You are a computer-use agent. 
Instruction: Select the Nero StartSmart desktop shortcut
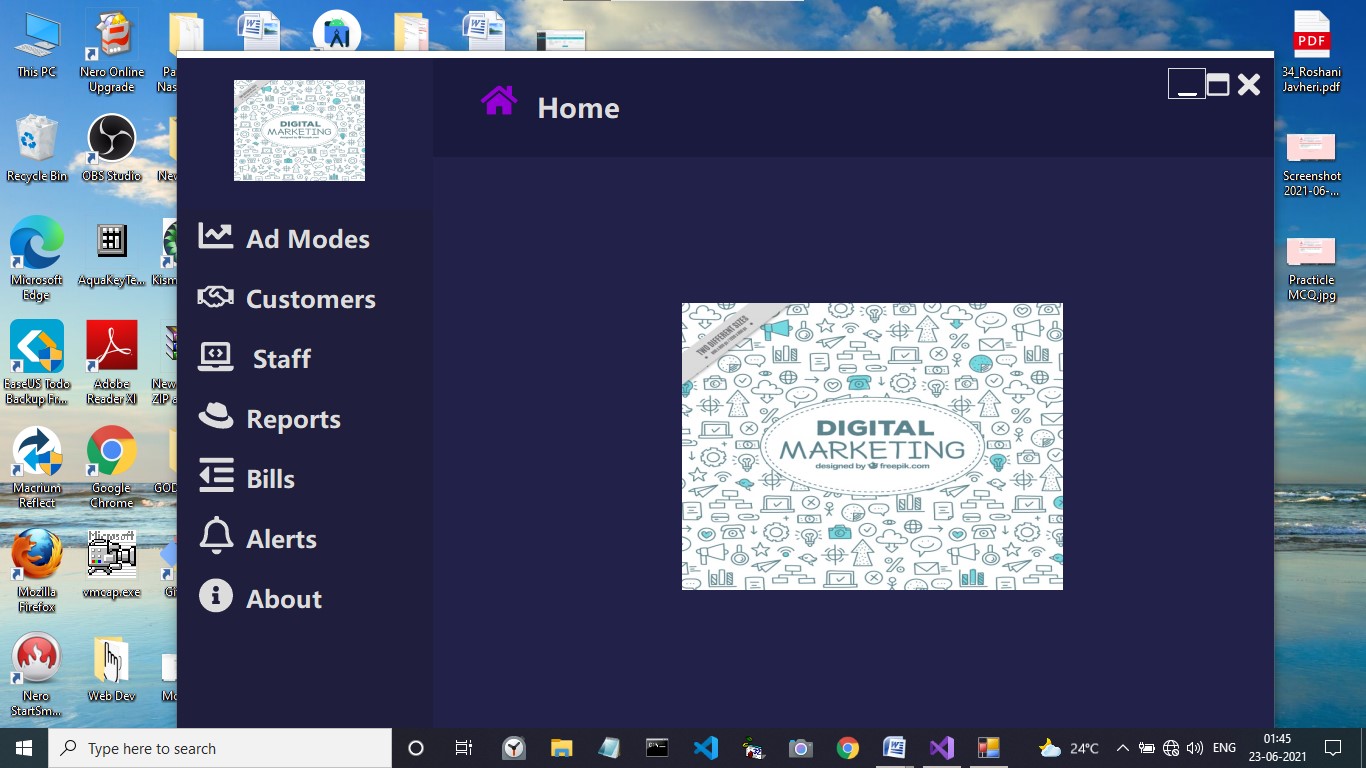pos(37,675)
